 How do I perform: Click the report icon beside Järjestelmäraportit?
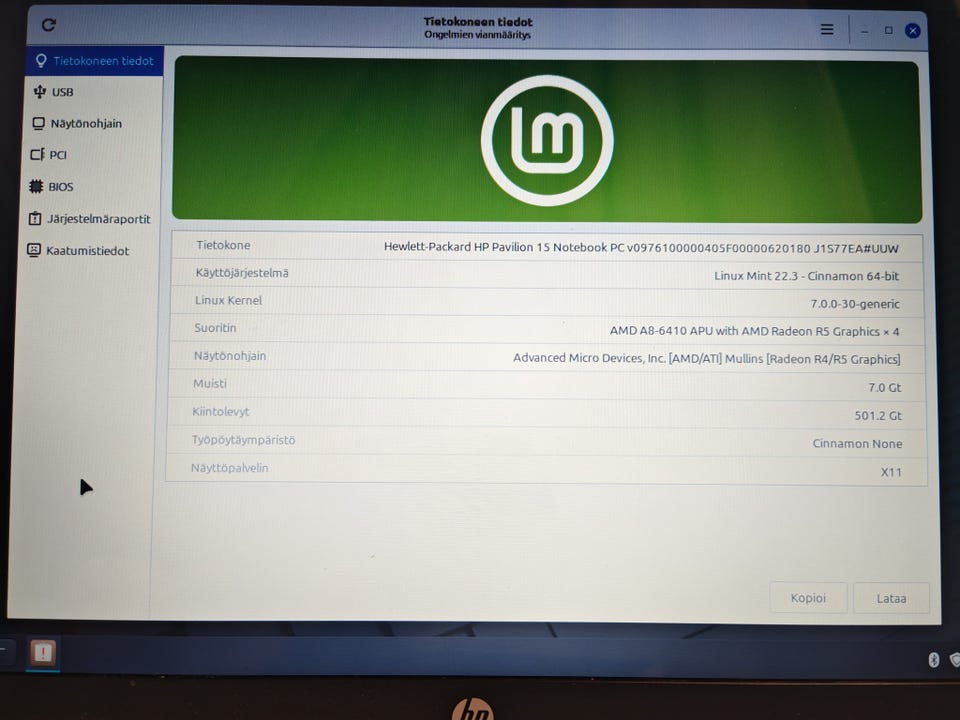[35, 218]
